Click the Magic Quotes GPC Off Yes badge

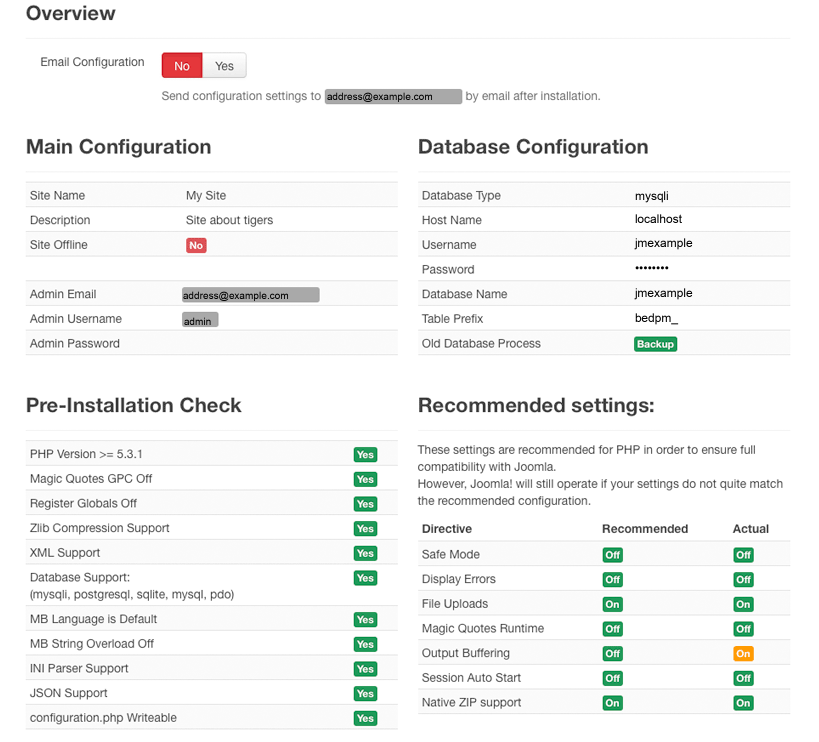pos(365,480)
